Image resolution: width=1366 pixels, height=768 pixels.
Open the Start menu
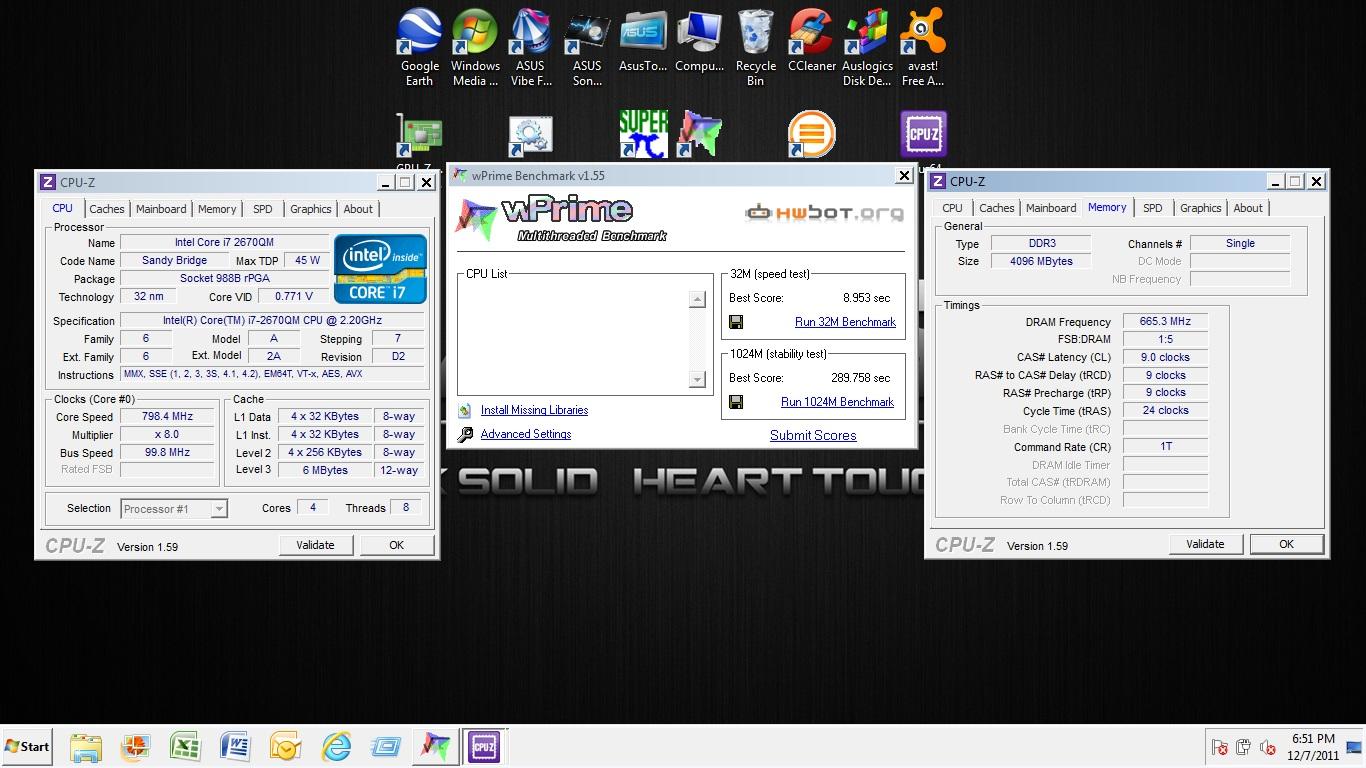pos(27,747)
